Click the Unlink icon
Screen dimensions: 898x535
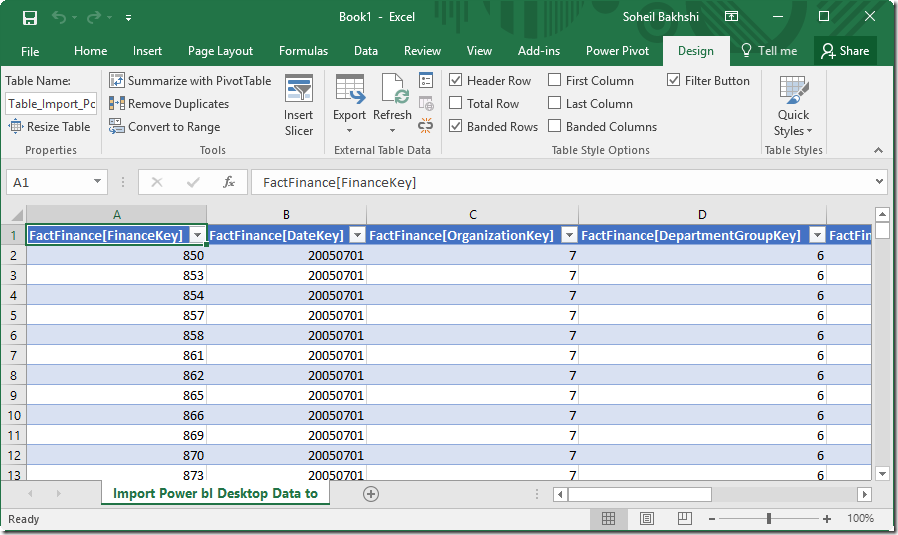(x=426, y=126)
